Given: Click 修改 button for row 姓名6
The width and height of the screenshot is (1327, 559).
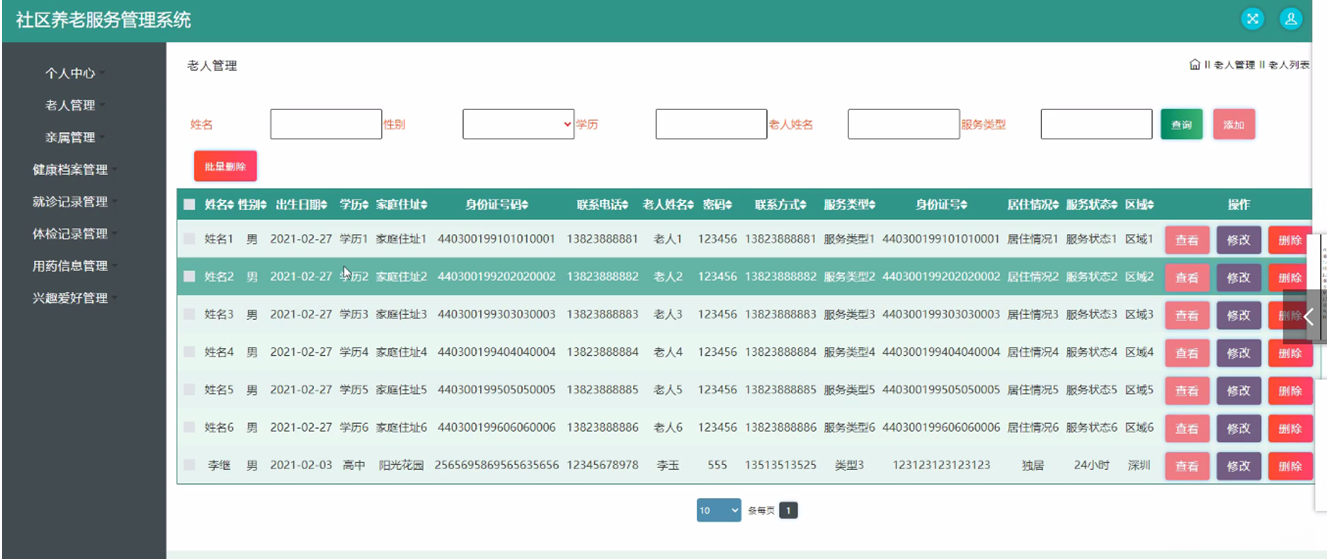Looking at the screenshot, I should coord(1238,428).
